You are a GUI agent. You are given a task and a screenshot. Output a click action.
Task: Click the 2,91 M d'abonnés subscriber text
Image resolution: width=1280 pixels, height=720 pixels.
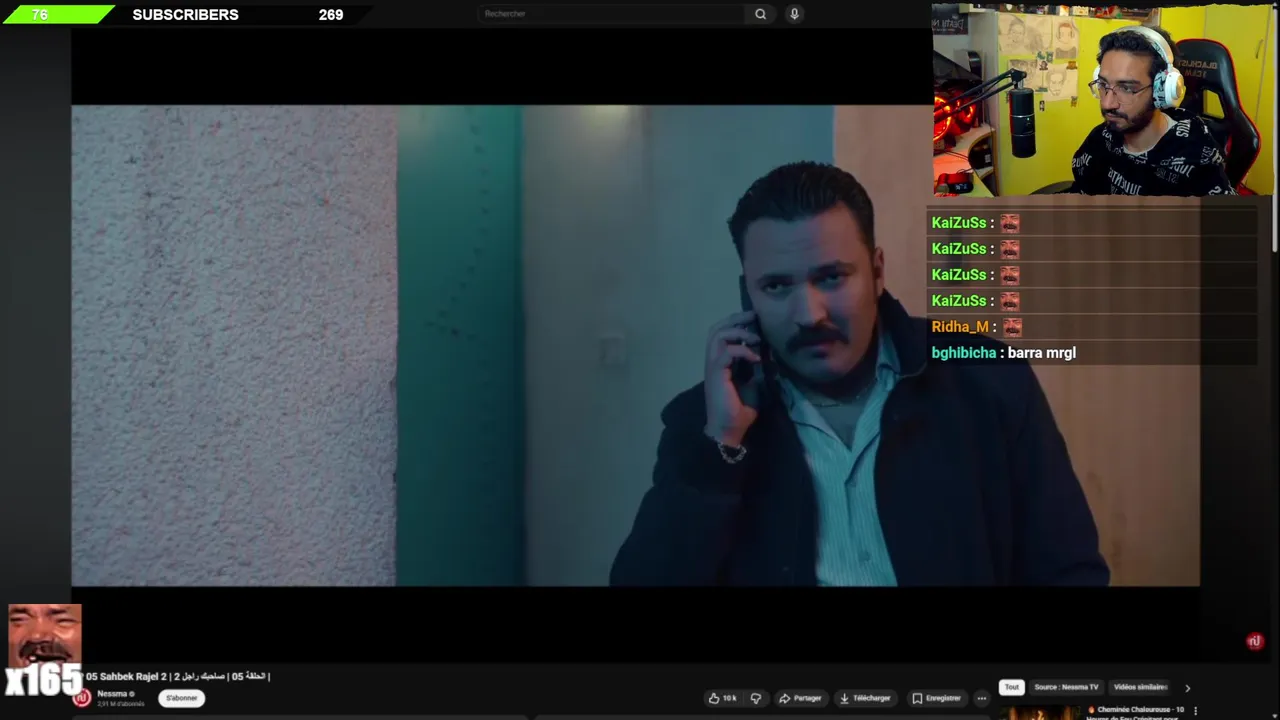tap(121, 704)
